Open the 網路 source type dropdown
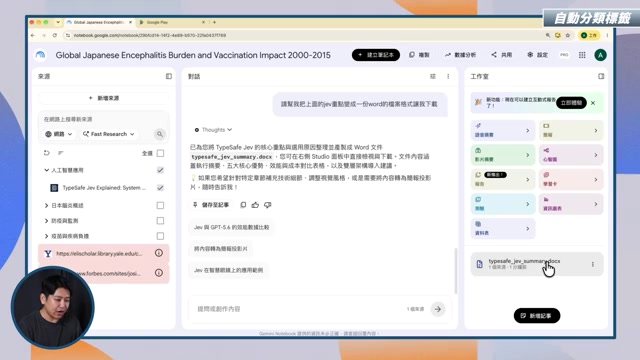This screenshot has height=360, width=640. click(x=59, y=134)
